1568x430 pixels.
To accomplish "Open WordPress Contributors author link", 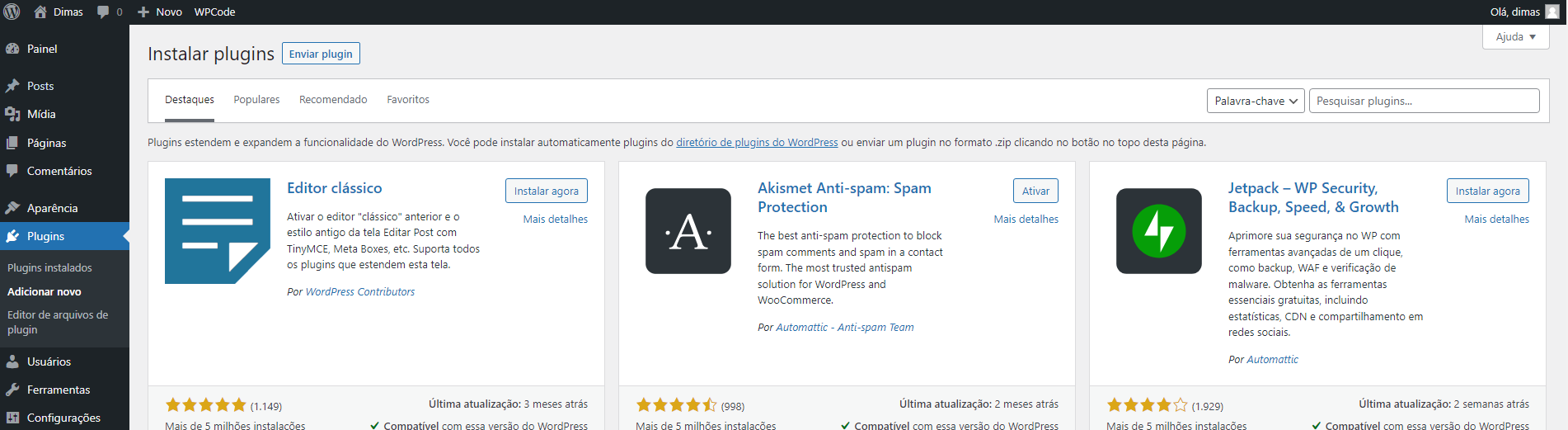I will [x=360, y=292].
